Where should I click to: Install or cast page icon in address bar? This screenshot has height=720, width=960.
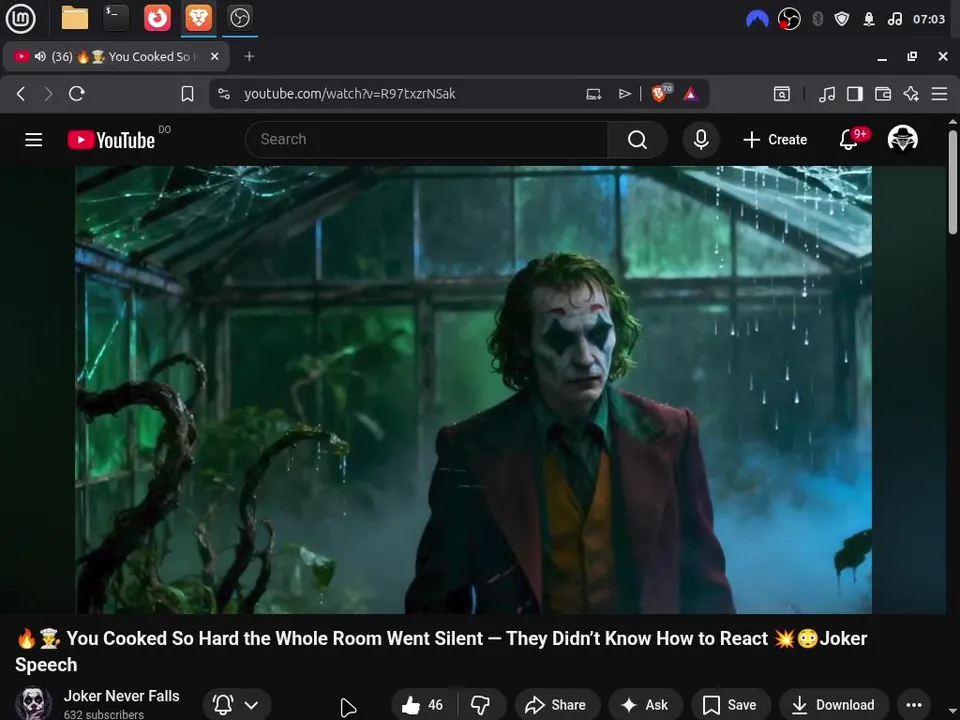coord(593,94)
